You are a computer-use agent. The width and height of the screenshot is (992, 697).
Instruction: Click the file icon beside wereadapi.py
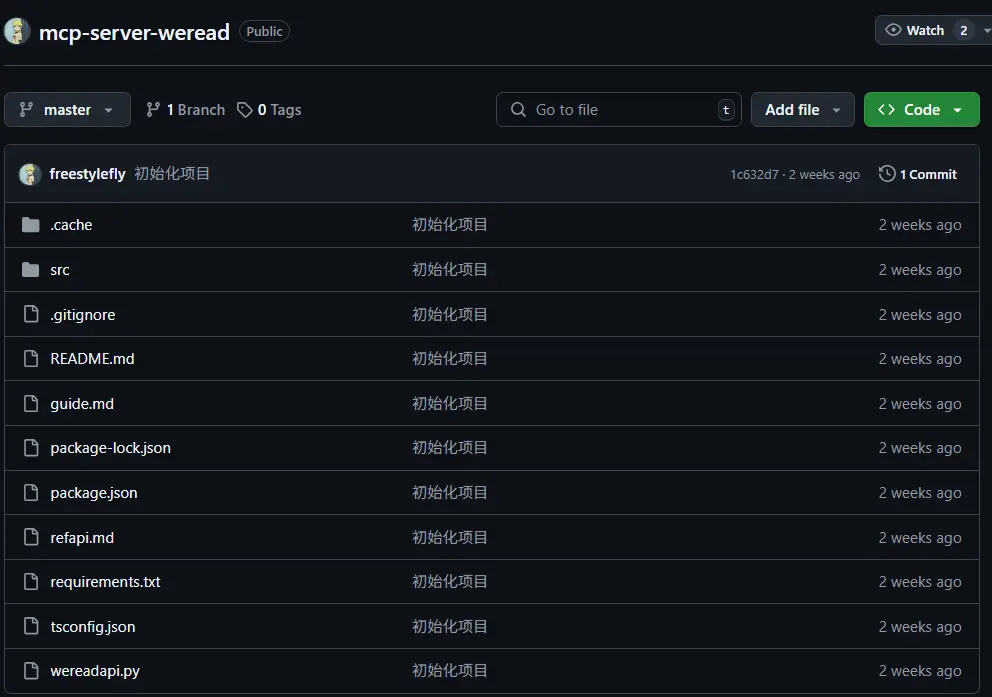(30, 671)
